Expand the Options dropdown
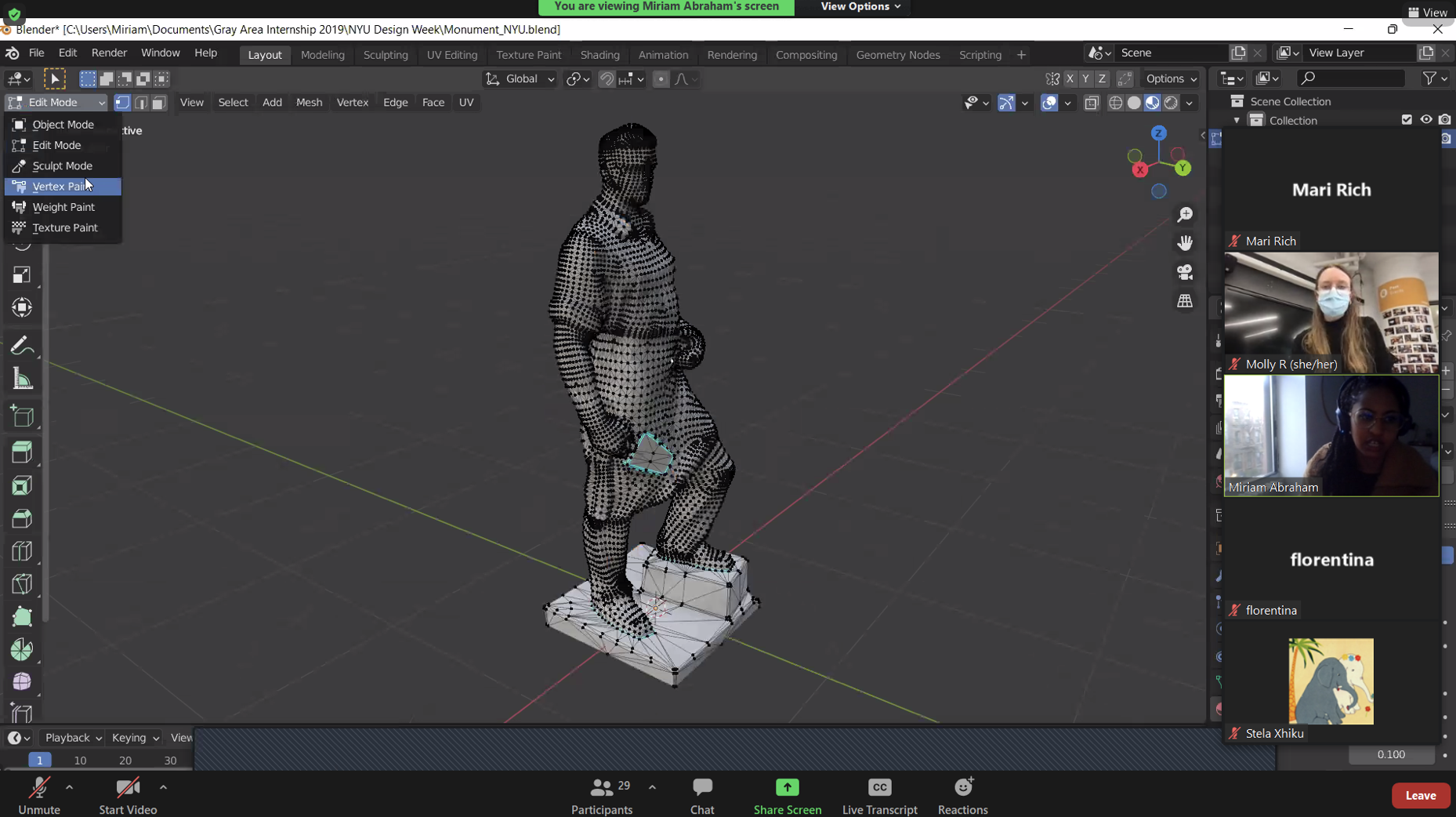The image size is (1456, 817). [x=1171, y=79]
